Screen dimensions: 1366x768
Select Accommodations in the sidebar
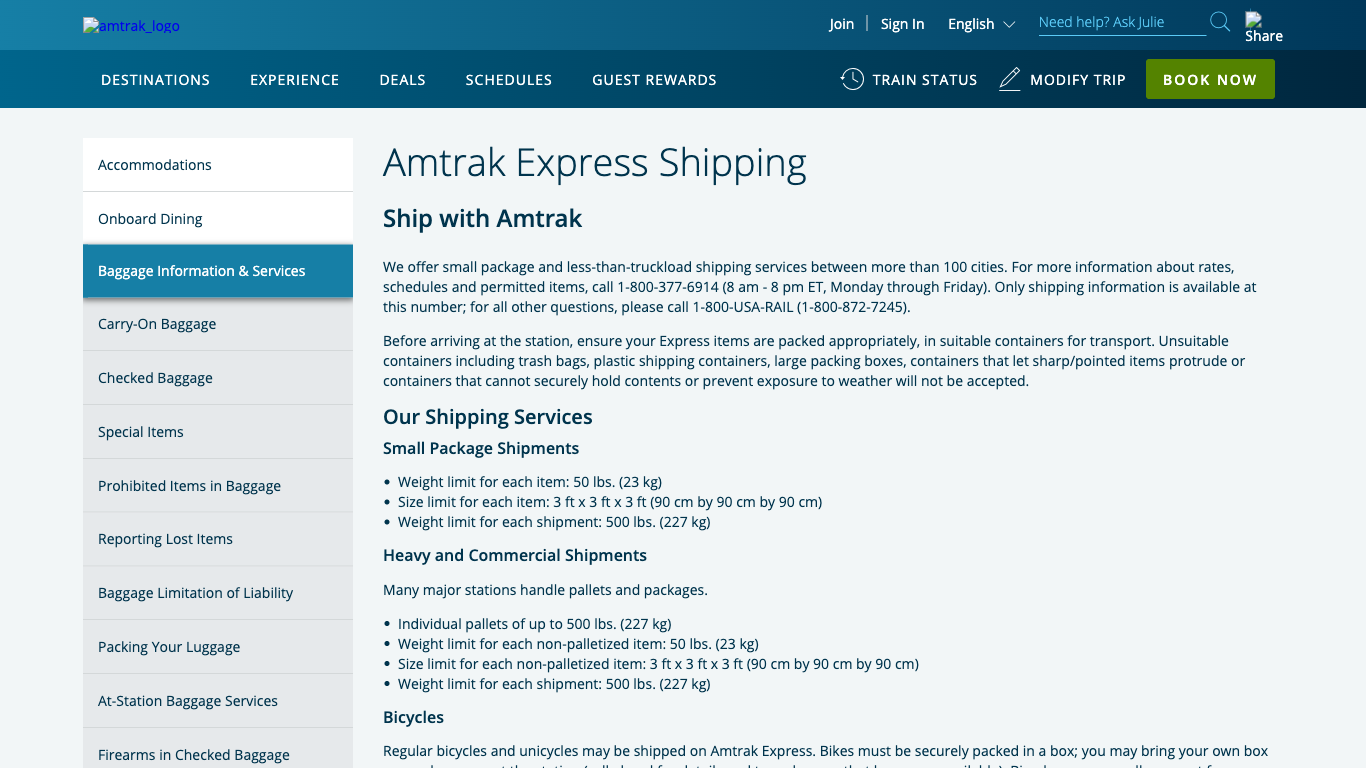(x=218, y=165)
